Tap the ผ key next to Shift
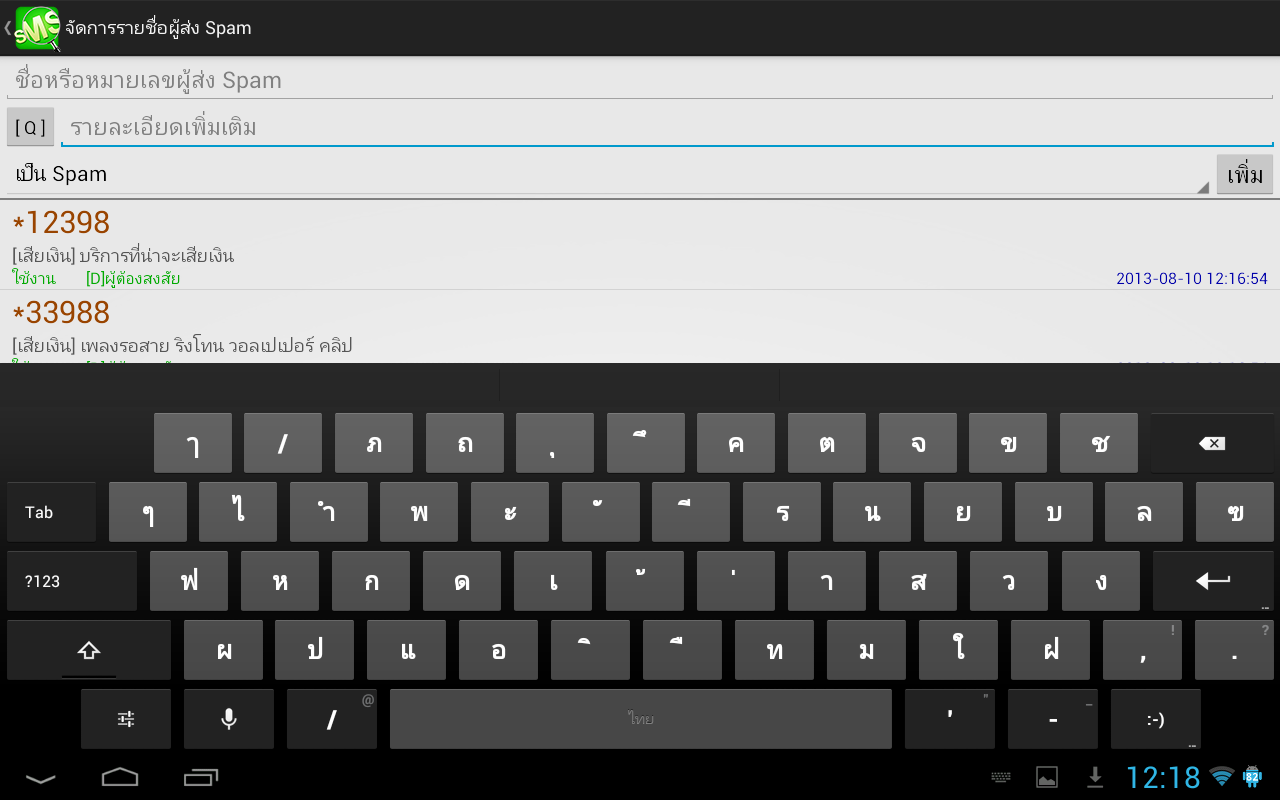This screenshot has height=800, width=1280. click(x=224, y=650)
